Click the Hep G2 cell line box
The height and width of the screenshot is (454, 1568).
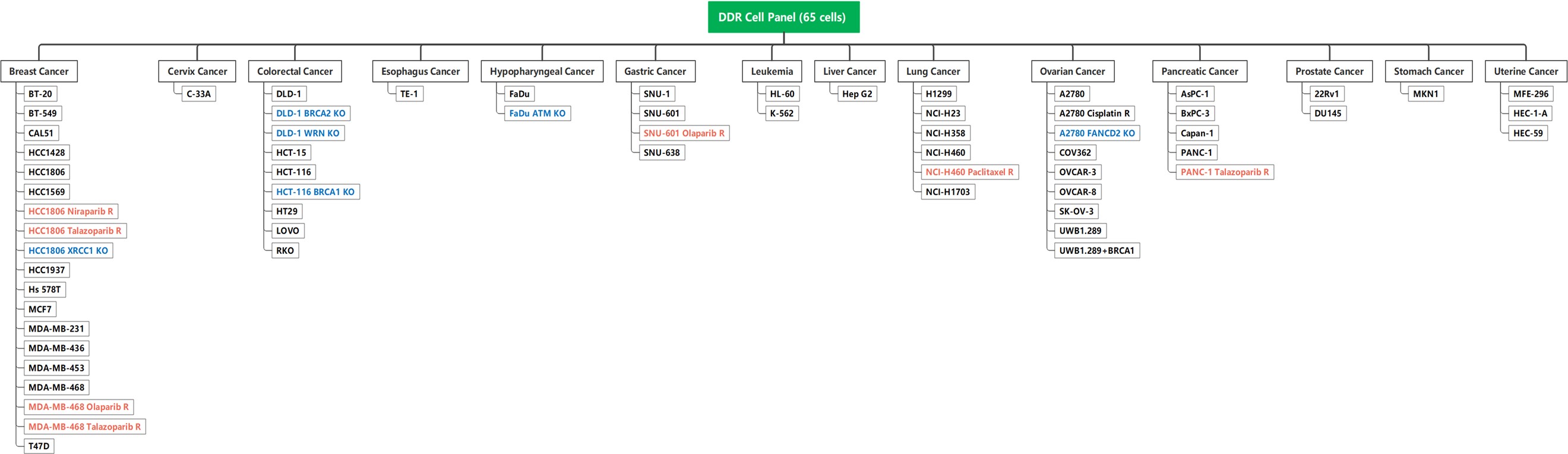click(857, 94)
